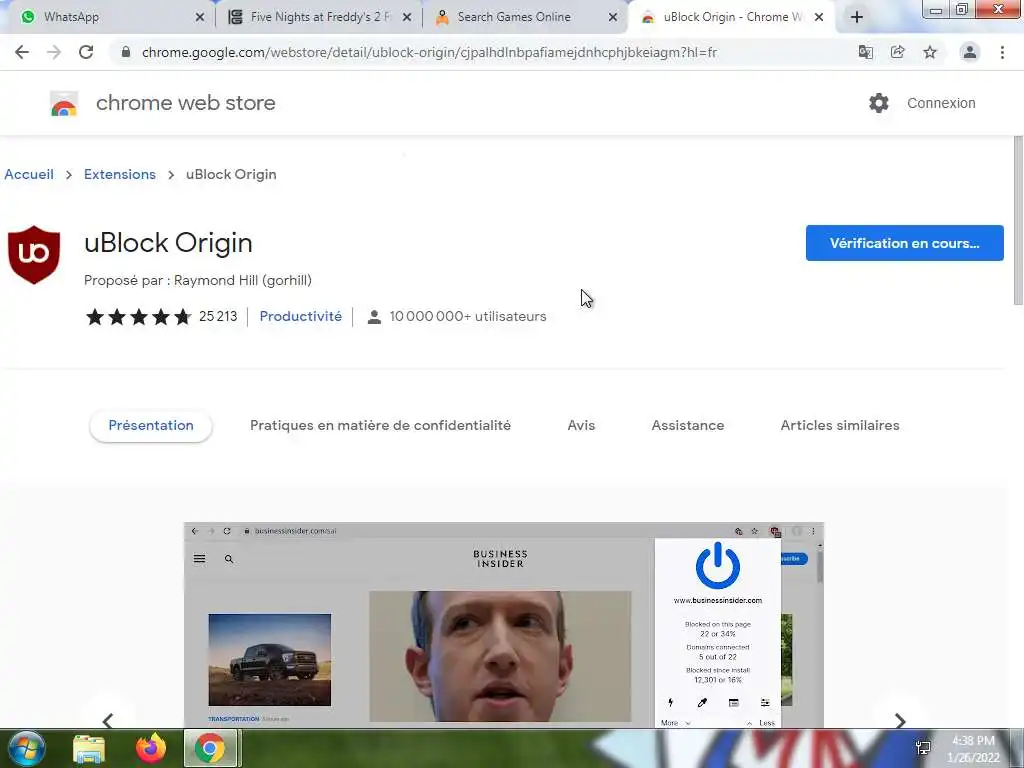Viewport: 1024px width, 768px height.
Task: Click the padlock site info icon
Action: click(126, 52)
